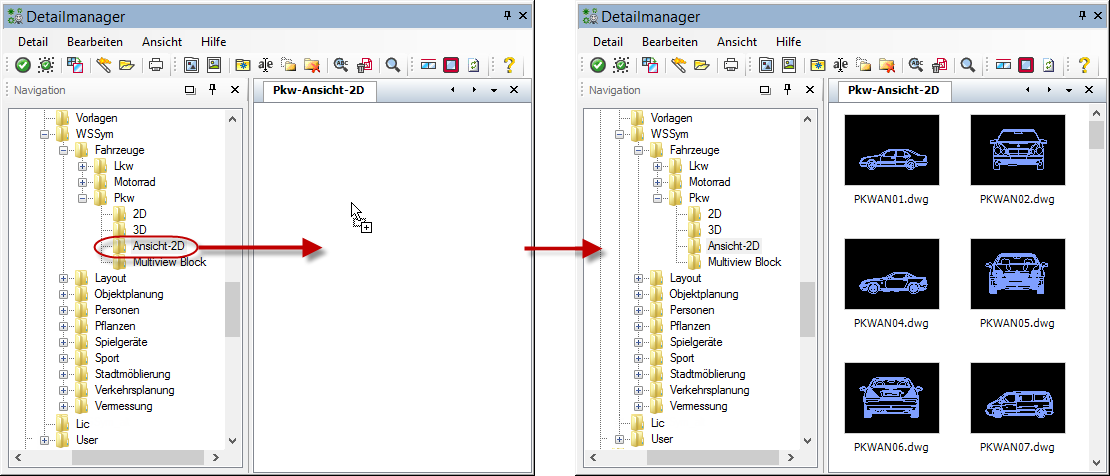The width and height of the screenshot is (1110, 476).
Task: Click the navigation tree scrollbar thumb in left window
Action: (233, 309)
